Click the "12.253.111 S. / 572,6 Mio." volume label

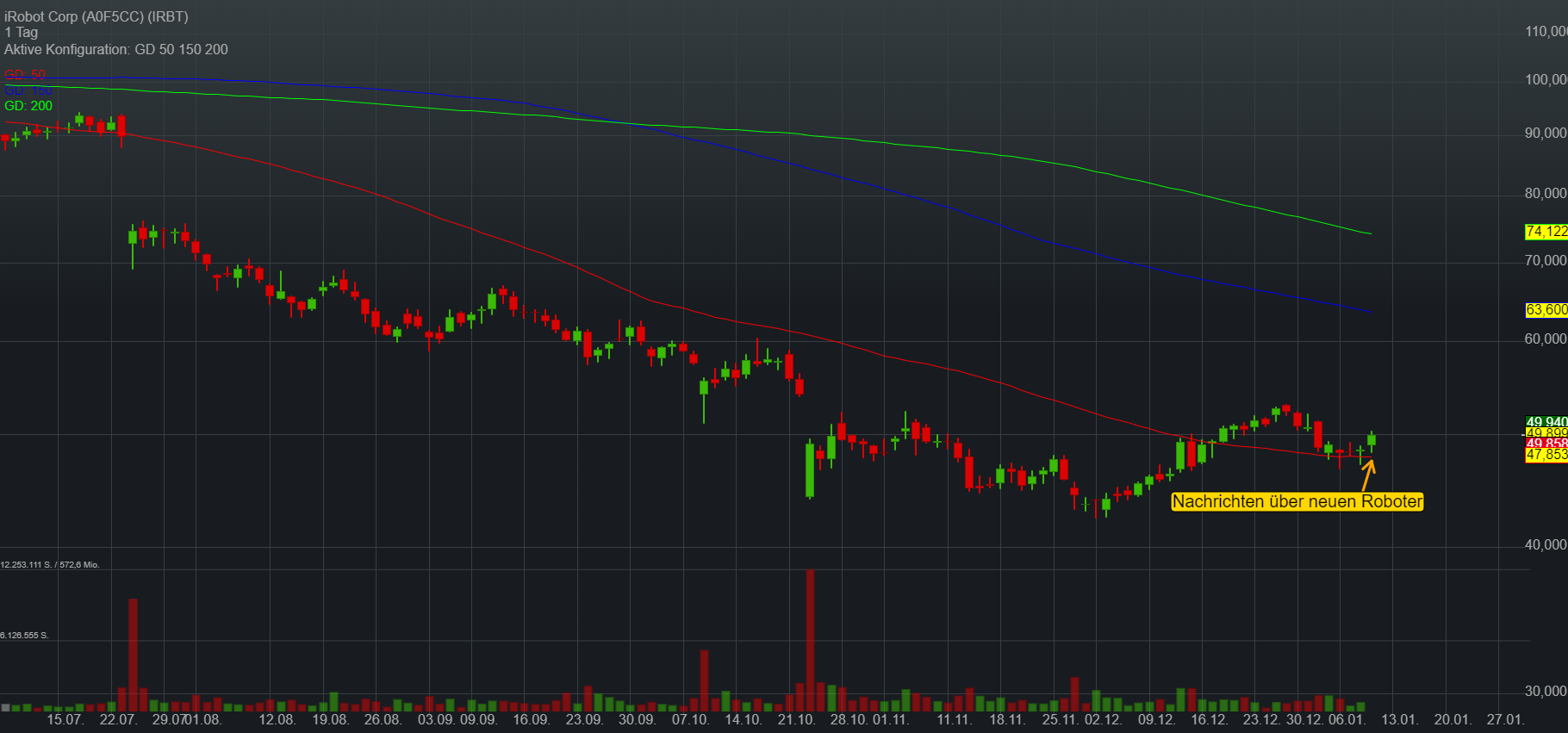pyautogui.click(x=50, y=565)
